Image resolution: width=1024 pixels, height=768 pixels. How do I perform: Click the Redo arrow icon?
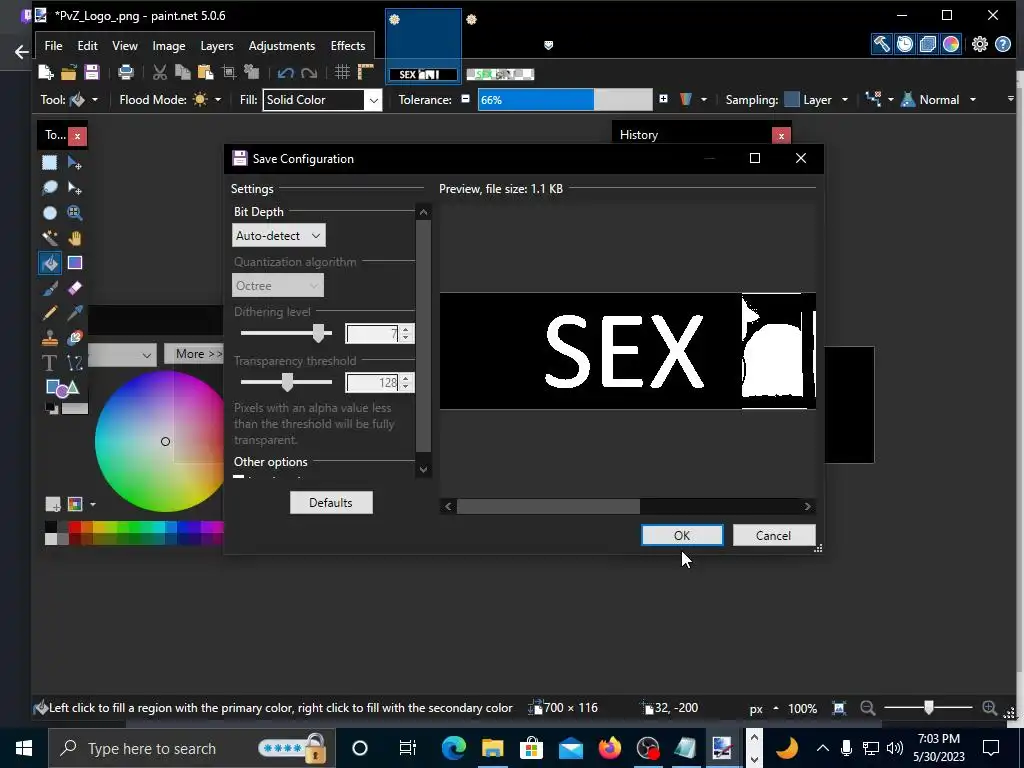pos(309,72)
